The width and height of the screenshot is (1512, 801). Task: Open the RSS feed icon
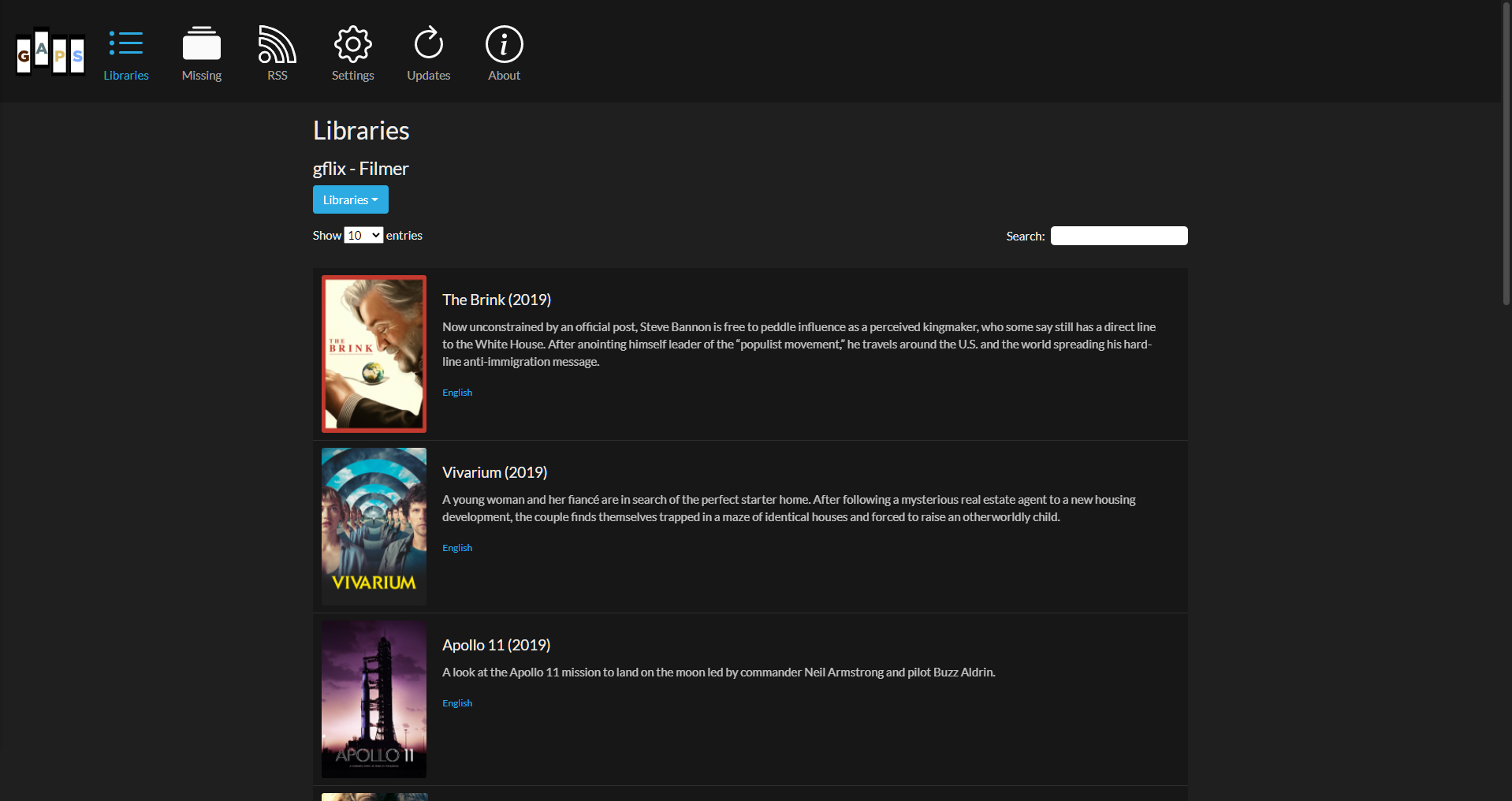(x=277, y=44)
